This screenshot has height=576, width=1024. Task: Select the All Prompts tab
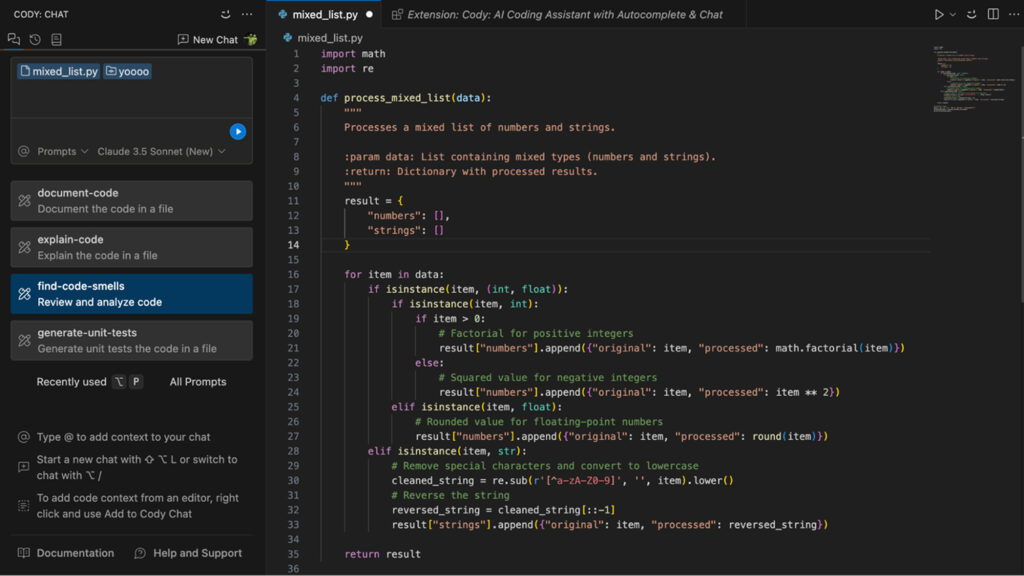coord(197,382)
